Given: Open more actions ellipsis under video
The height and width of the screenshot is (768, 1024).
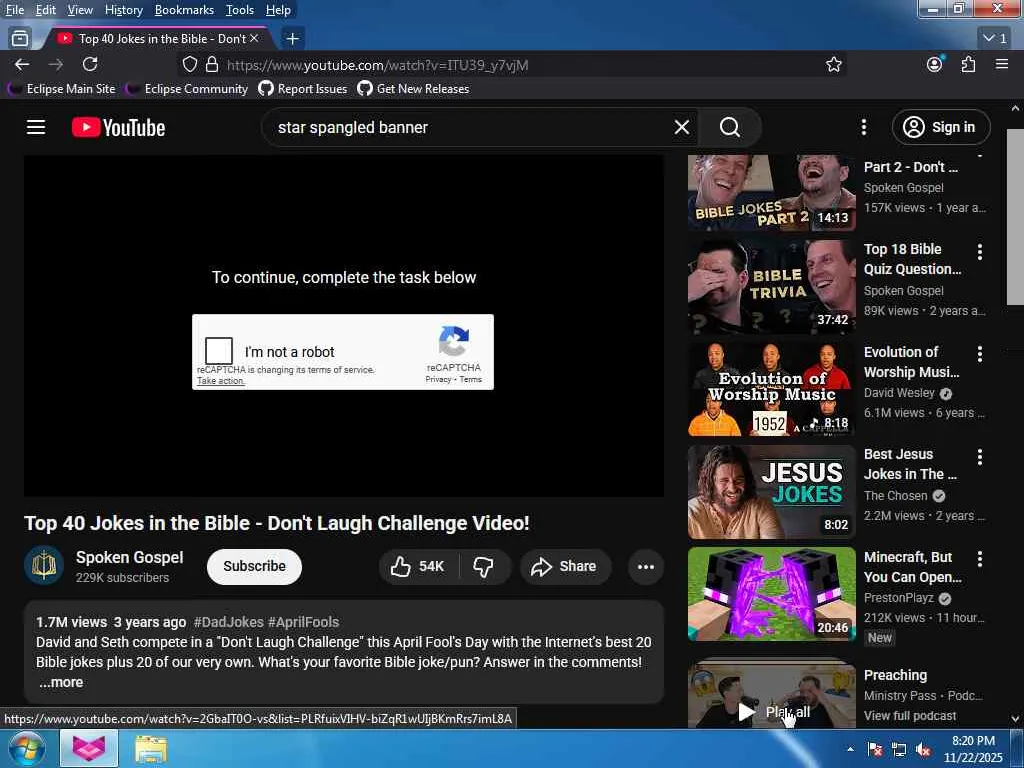Looking at the screenshot, I should (646, 566).
